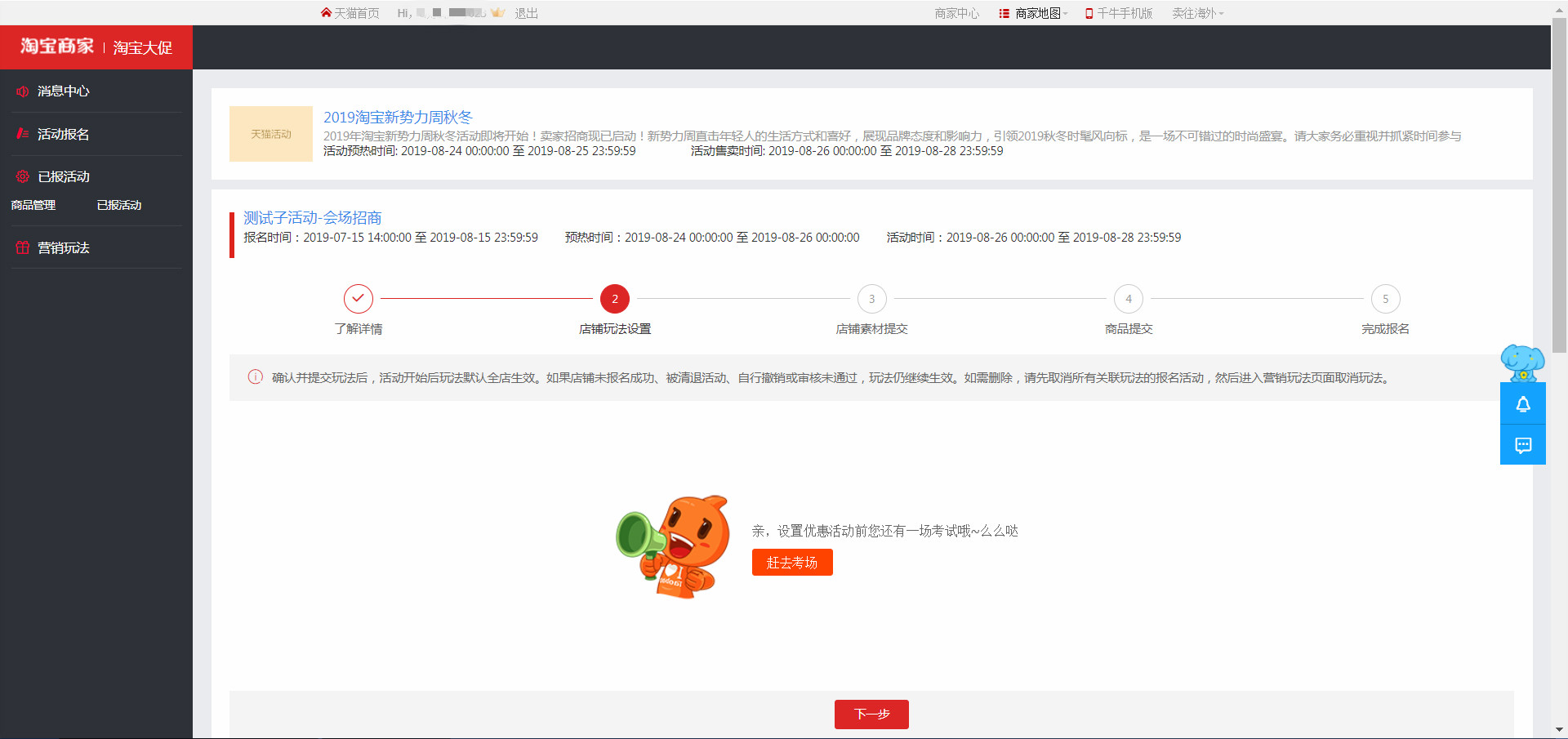
Task: Click the 赶去考场 button
Action: click(x=792, y=563)
